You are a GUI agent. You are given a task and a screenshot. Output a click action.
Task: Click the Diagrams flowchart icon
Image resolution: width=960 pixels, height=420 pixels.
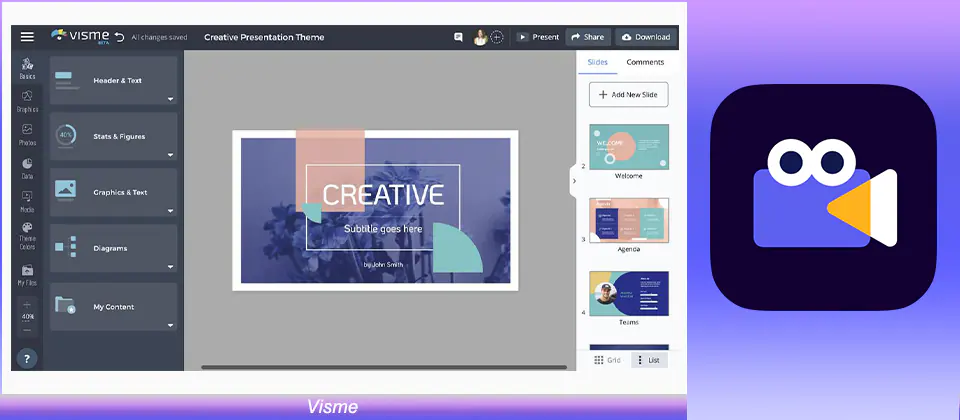[65, 247]
